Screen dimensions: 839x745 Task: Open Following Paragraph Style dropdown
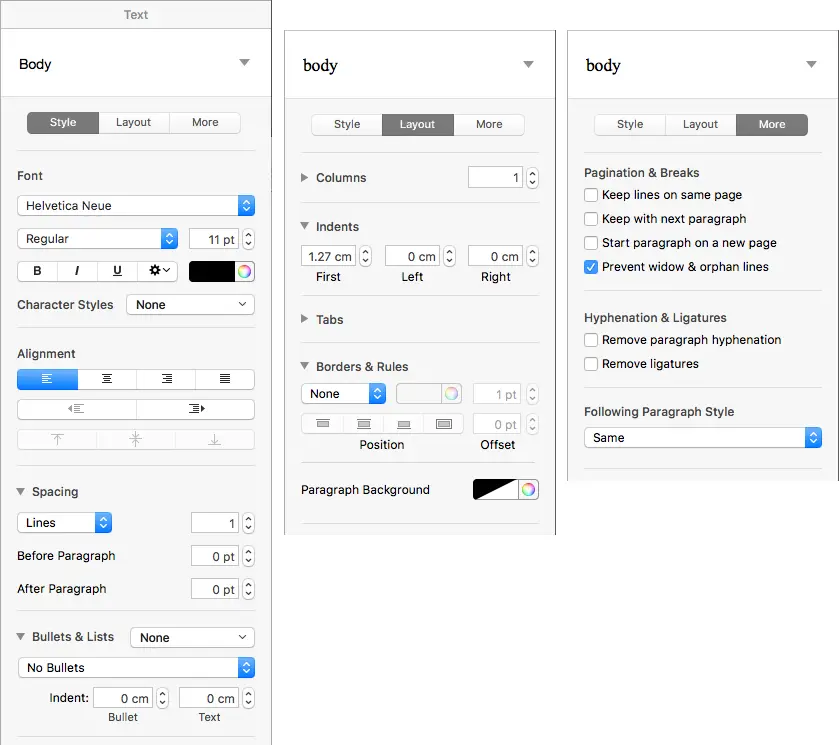702,438
